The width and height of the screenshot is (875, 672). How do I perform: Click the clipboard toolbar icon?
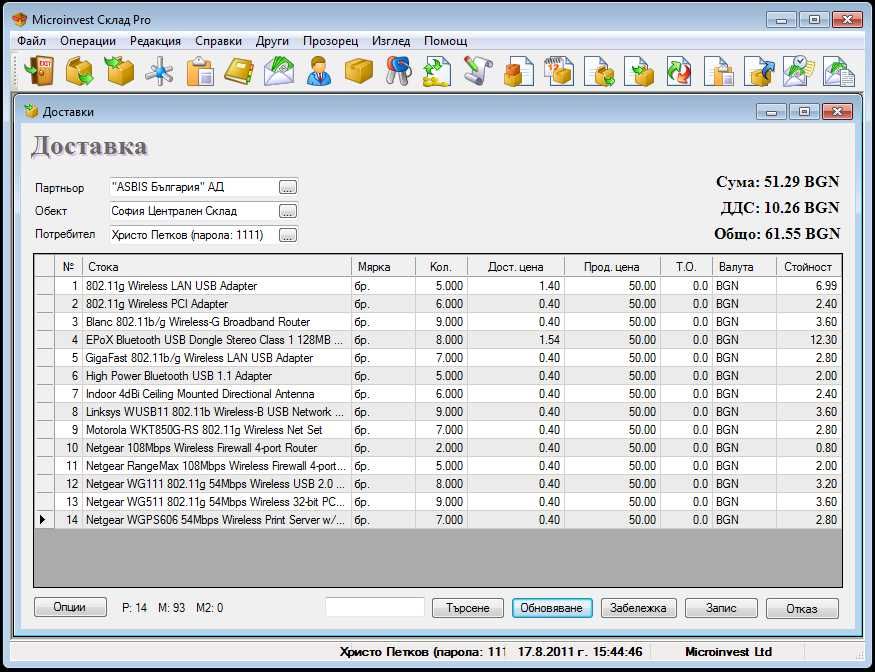tap(199, 71)
